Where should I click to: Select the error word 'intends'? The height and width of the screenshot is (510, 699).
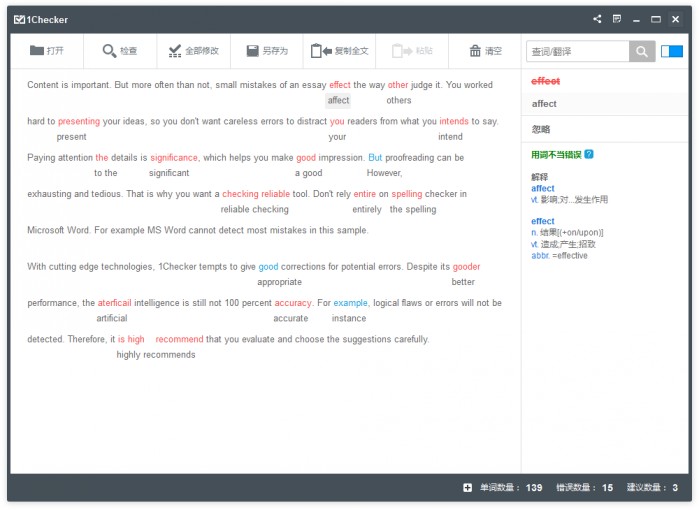pos(454,121)
